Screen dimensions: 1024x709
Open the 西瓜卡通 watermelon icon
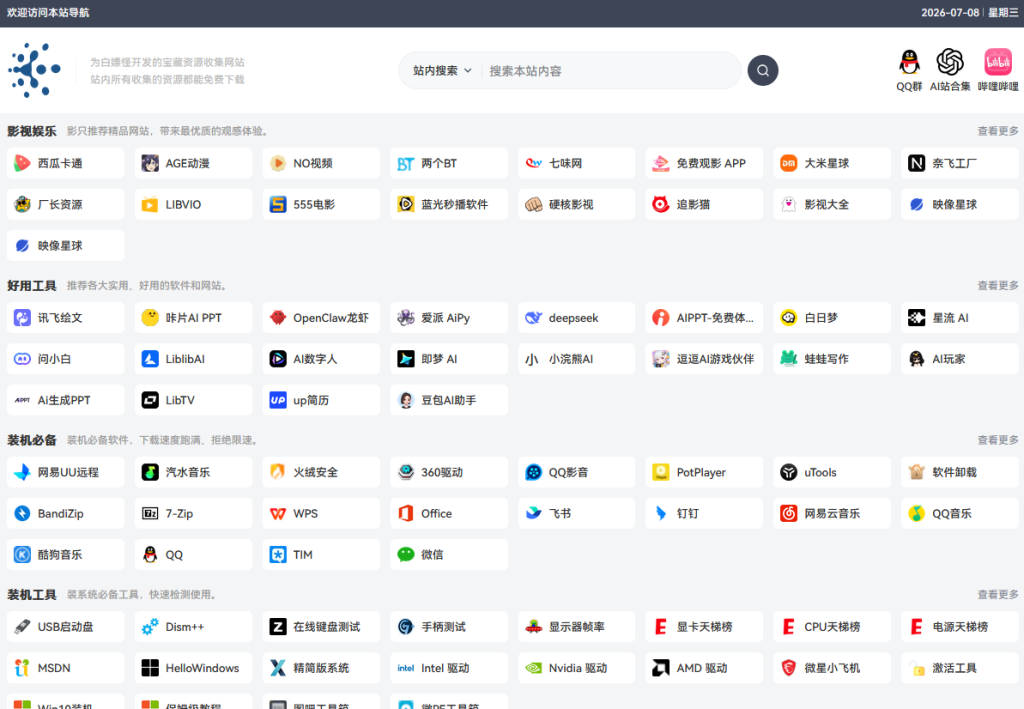22,163
